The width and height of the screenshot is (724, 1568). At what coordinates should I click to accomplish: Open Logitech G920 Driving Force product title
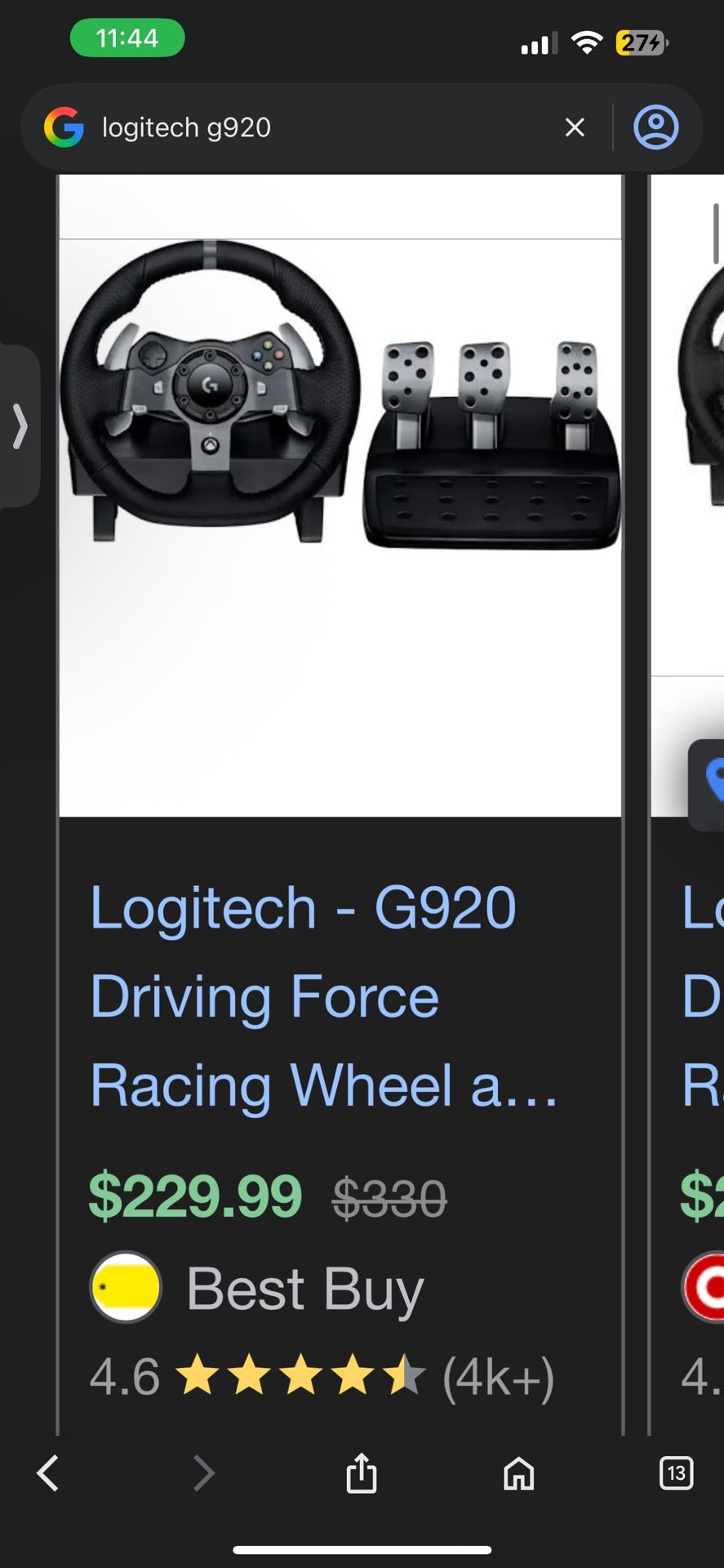[x=323, y=996]
